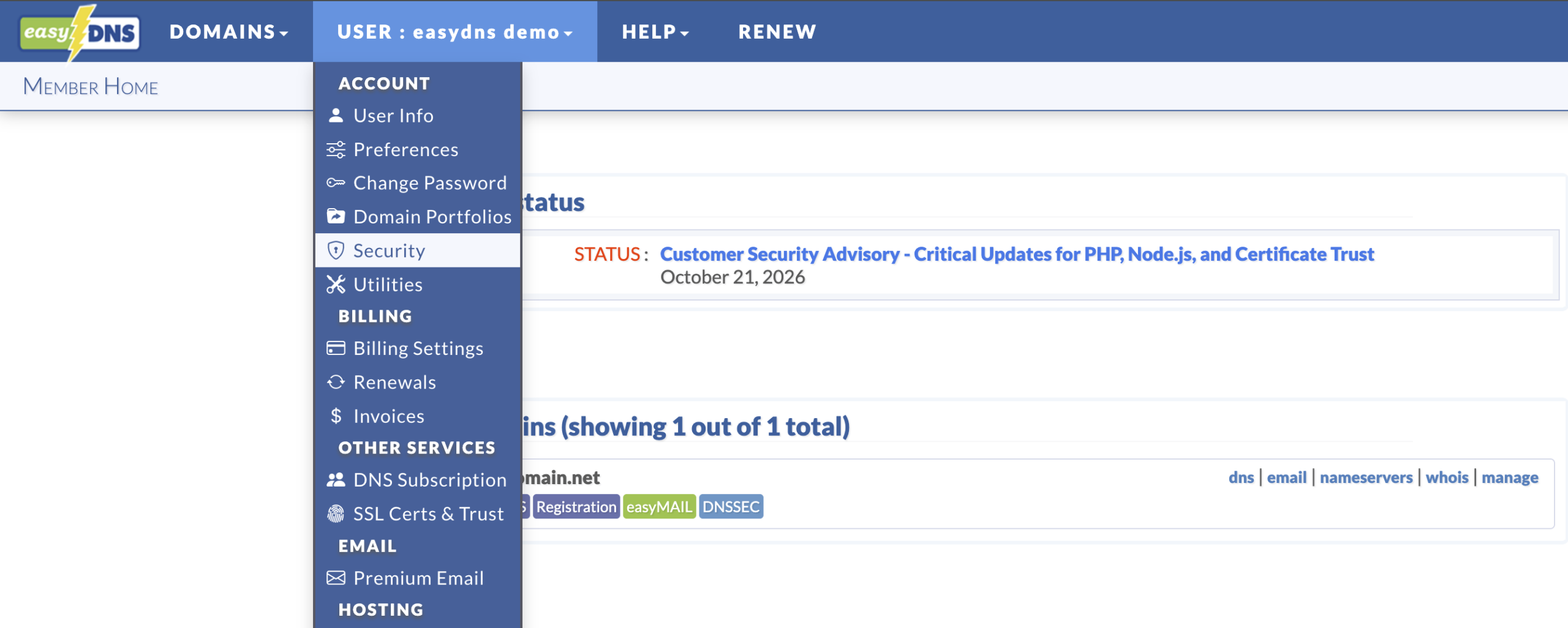Click the easyDNS logo

coord(80,32)
